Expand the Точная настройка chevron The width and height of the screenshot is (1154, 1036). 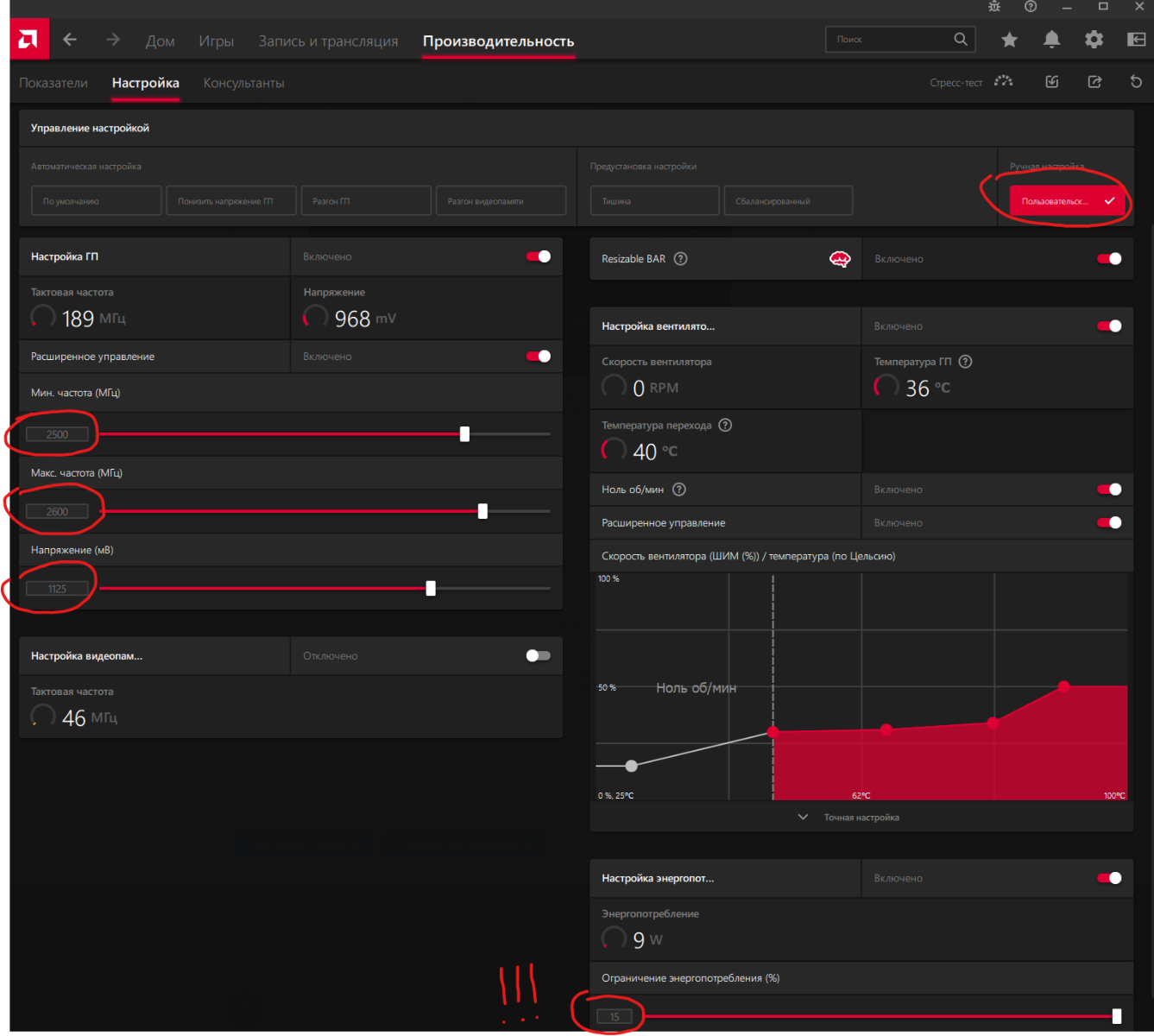(x=803, y=818)
